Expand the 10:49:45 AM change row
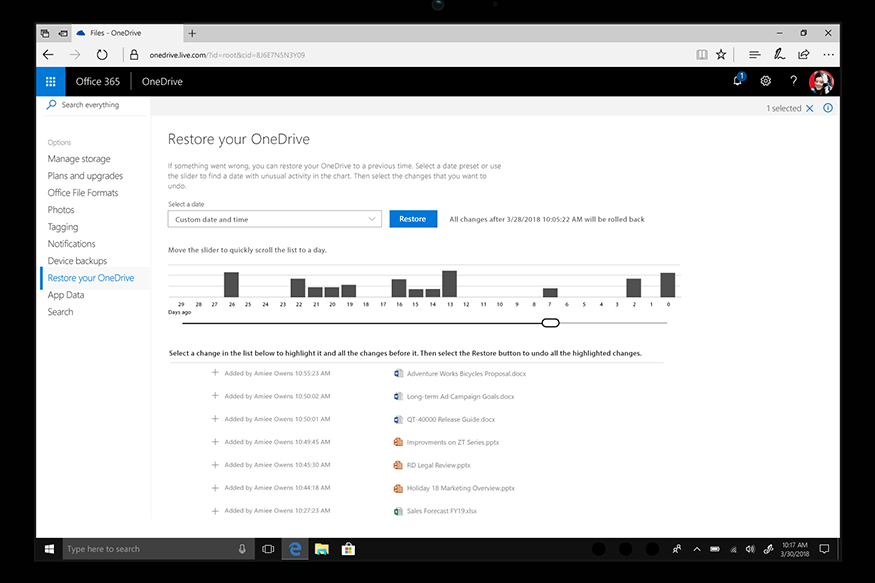 pos(215,441)
